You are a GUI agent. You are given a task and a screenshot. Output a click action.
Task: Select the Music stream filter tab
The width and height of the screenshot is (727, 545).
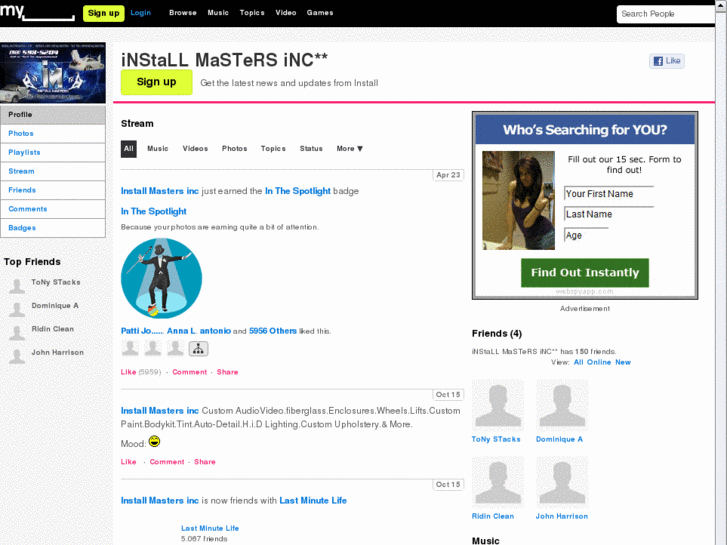click(x=158, y=149)
